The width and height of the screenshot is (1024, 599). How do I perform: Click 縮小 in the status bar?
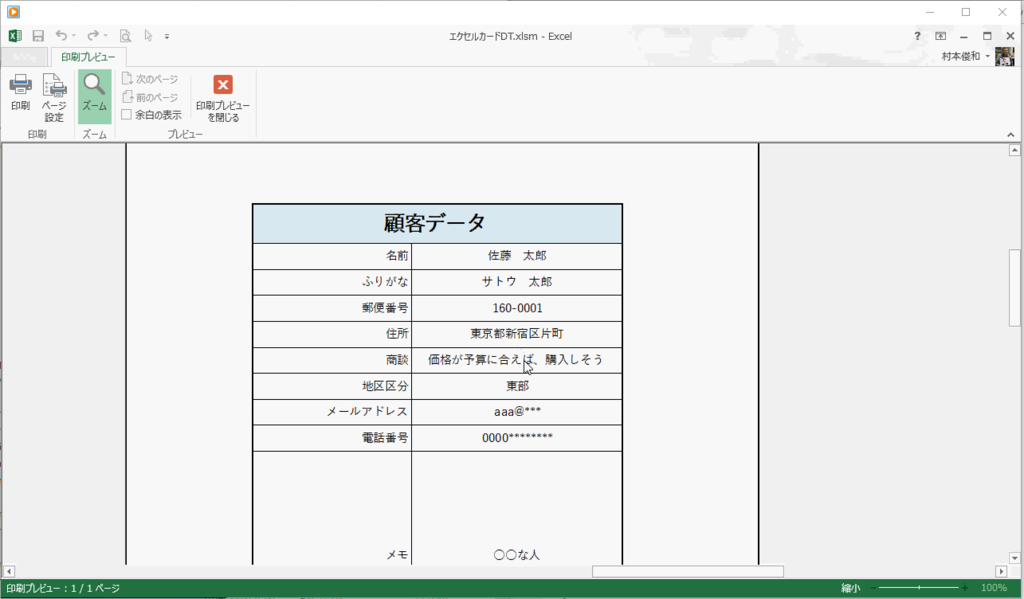(850, 588)
